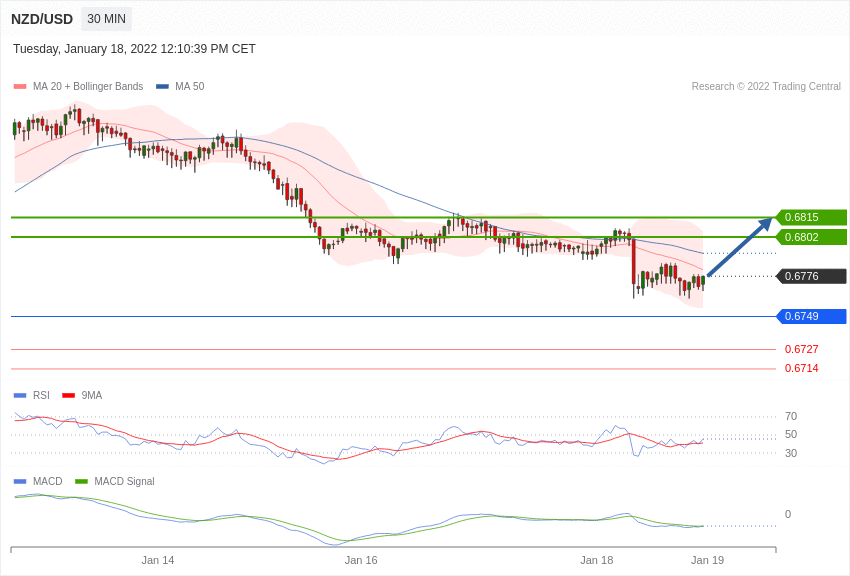This screenshot has width=850, height=576.
Task: Click the RSI legend label
Action: click(41, 396)
